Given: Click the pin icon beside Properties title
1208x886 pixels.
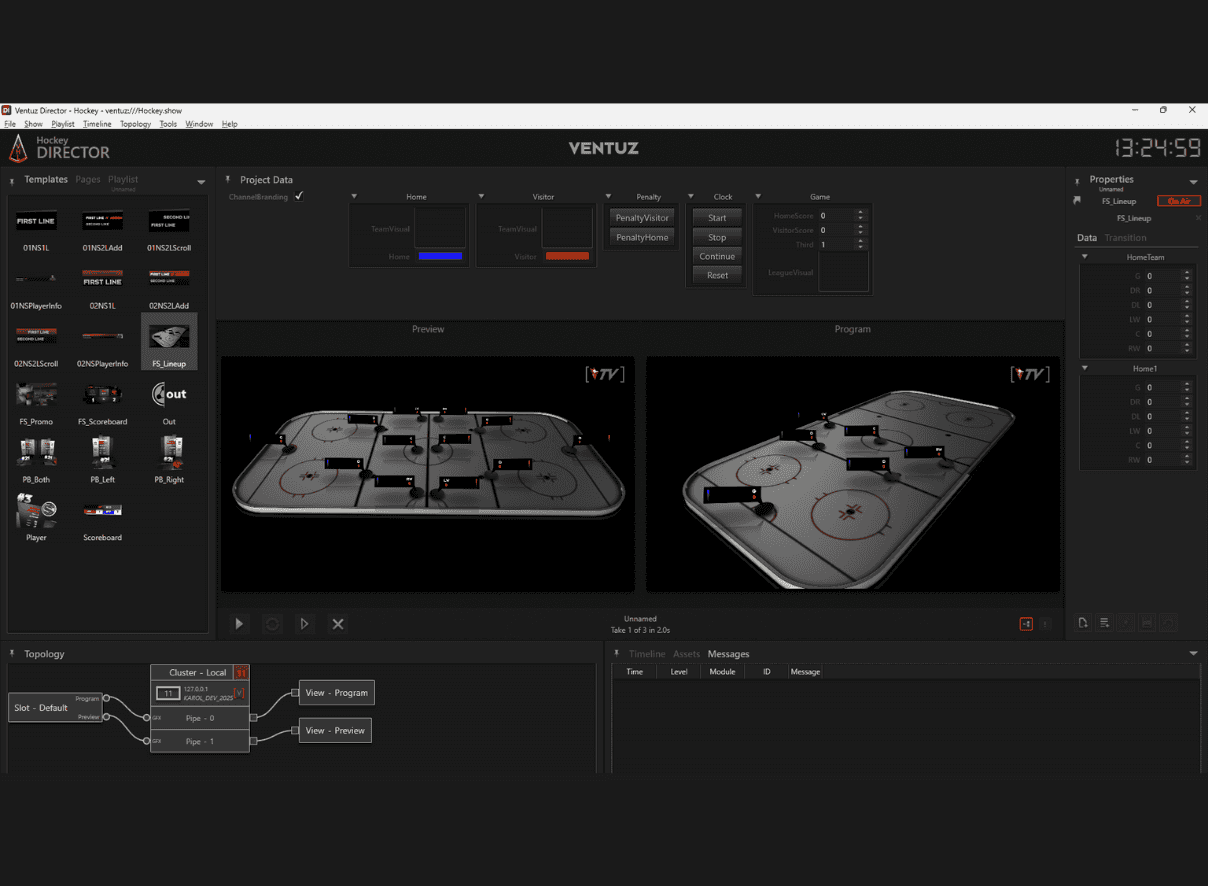Looking at the screenshot, I should (x=1078, y=180).
